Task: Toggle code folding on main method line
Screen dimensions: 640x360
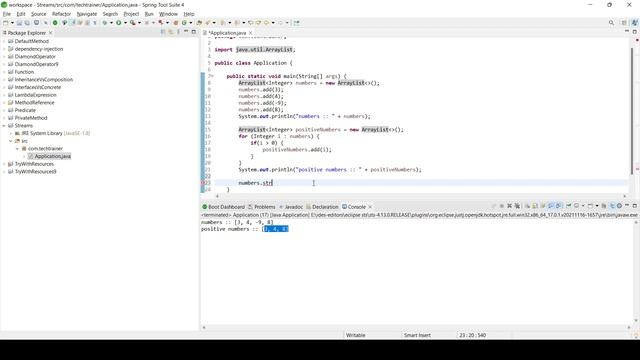Action: (x=212, y=76)
